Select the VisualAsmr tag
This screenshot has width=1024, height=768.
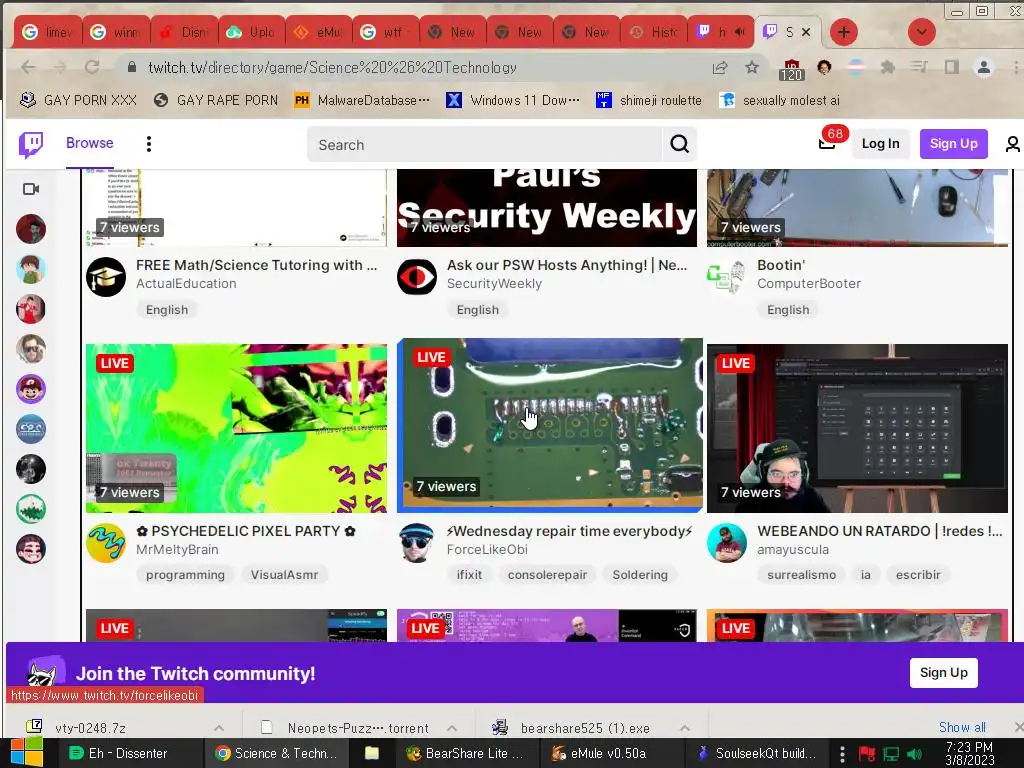(x=284, y=575)
